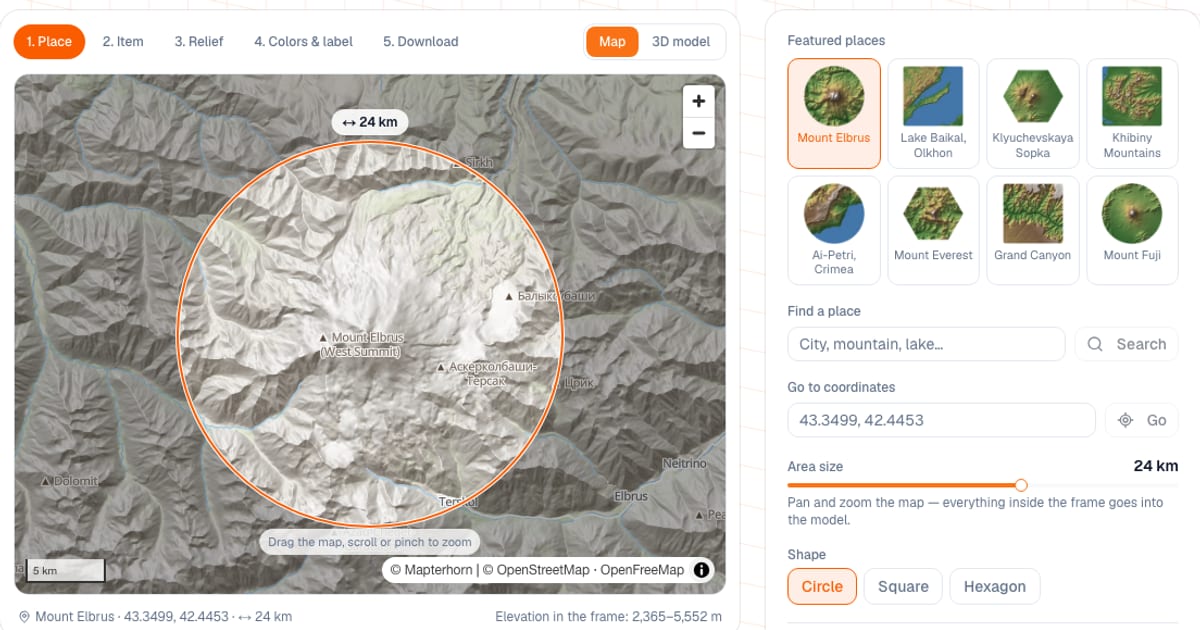Viewport: 1200px width, 630px height.
Task: Select the Hexagon shape option
Action: [x=995, y=587]
